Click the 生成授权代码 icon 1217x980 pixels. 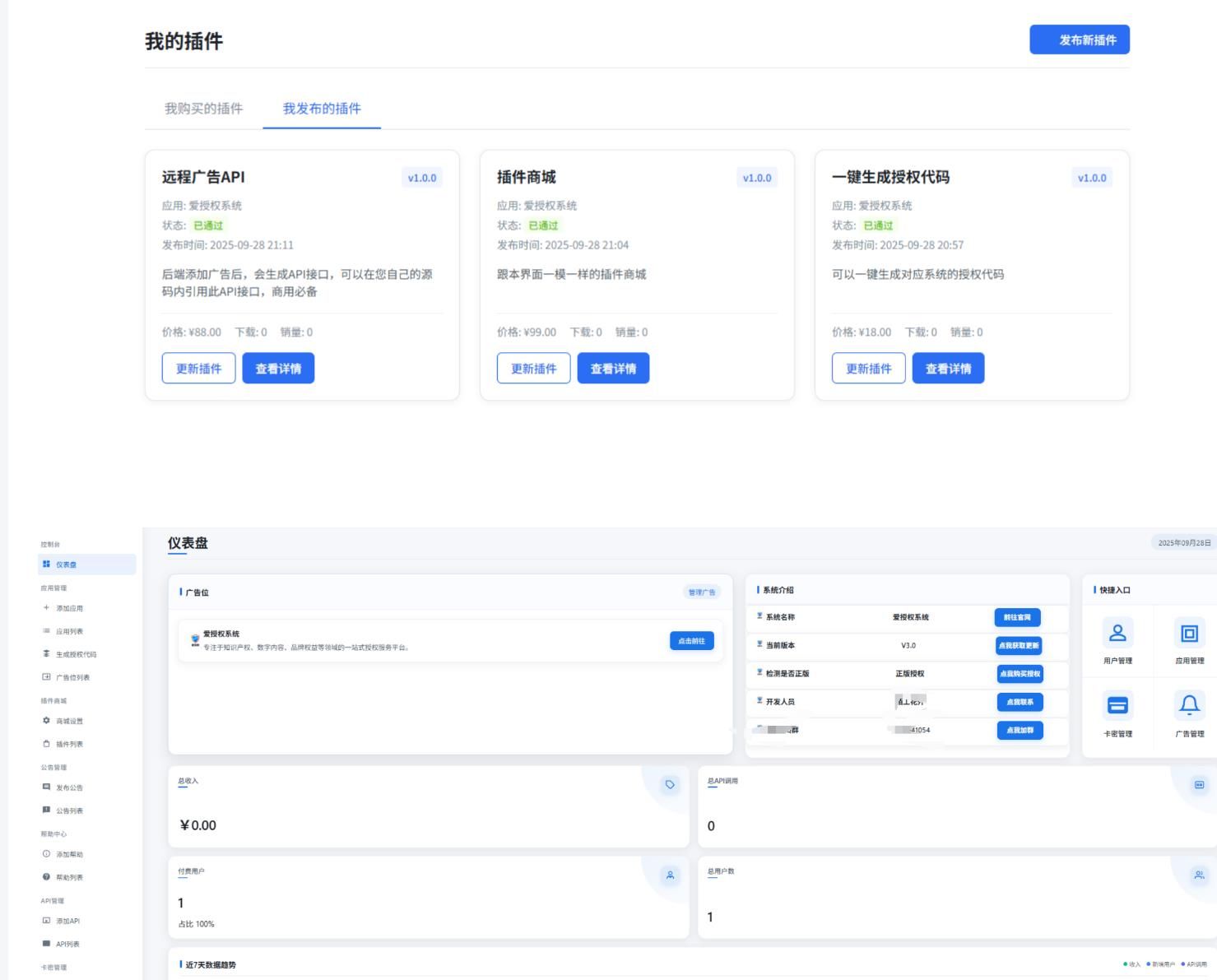[46, 653]
